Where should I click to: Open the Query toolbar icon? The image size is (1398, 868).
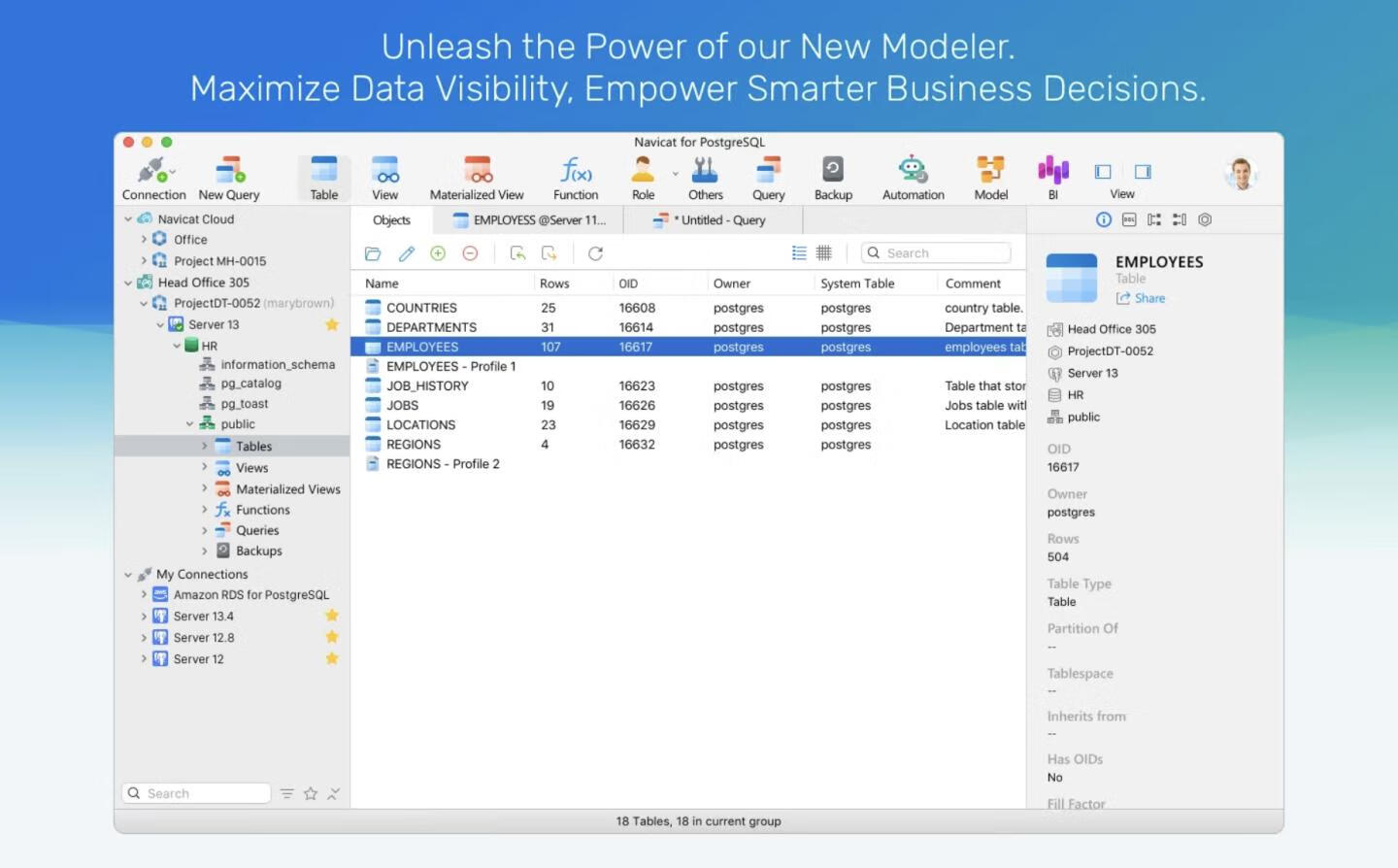point(768,179)
